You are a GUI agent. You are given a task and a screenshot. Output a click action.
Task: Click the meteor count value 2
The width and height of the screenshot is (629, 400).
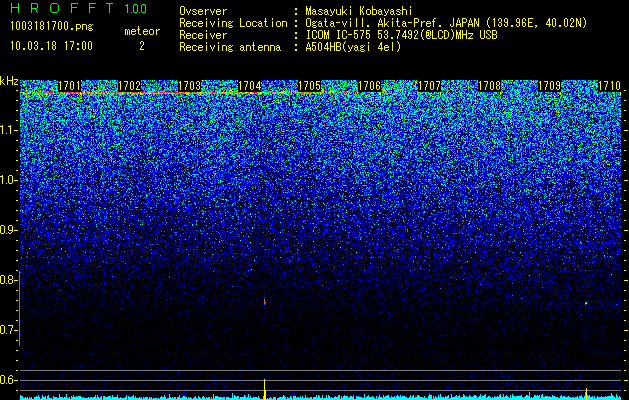coord(142,46)
